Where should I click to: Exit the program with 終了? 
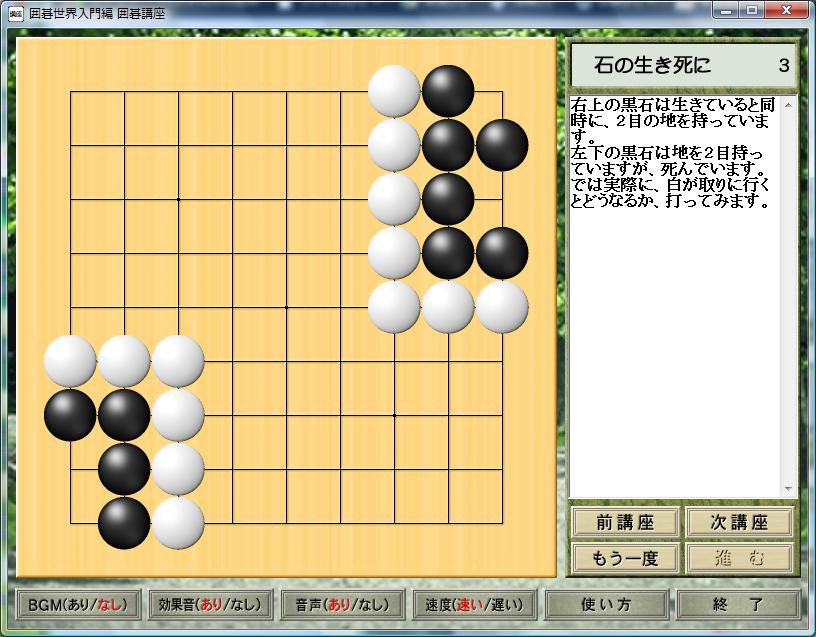tap(738, 605)
